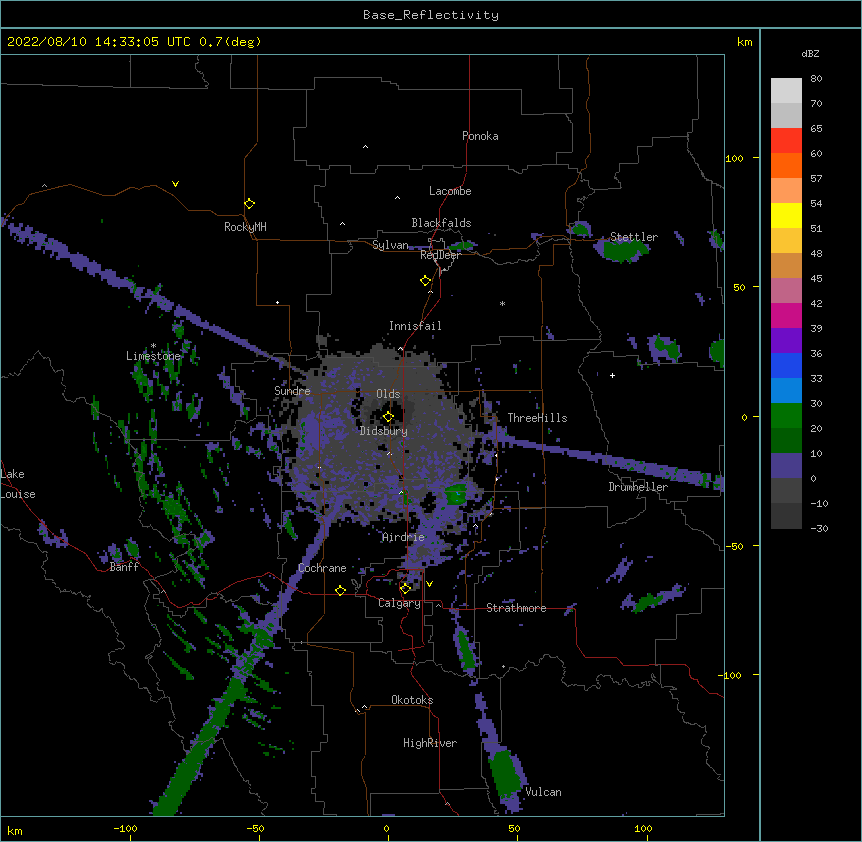Click the Okotoks label
The image size is (862, 842).
click(x=412, y=700)
